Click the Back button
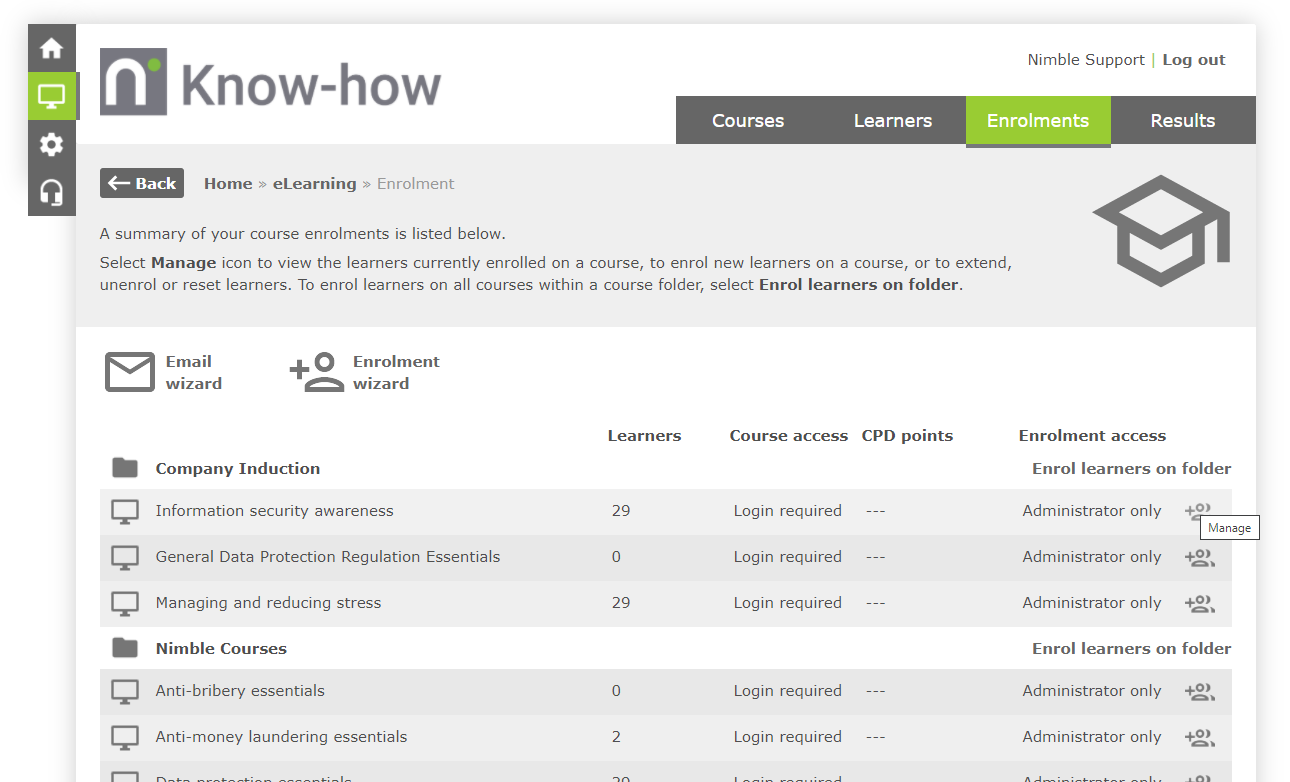 (x=141, y=183)
